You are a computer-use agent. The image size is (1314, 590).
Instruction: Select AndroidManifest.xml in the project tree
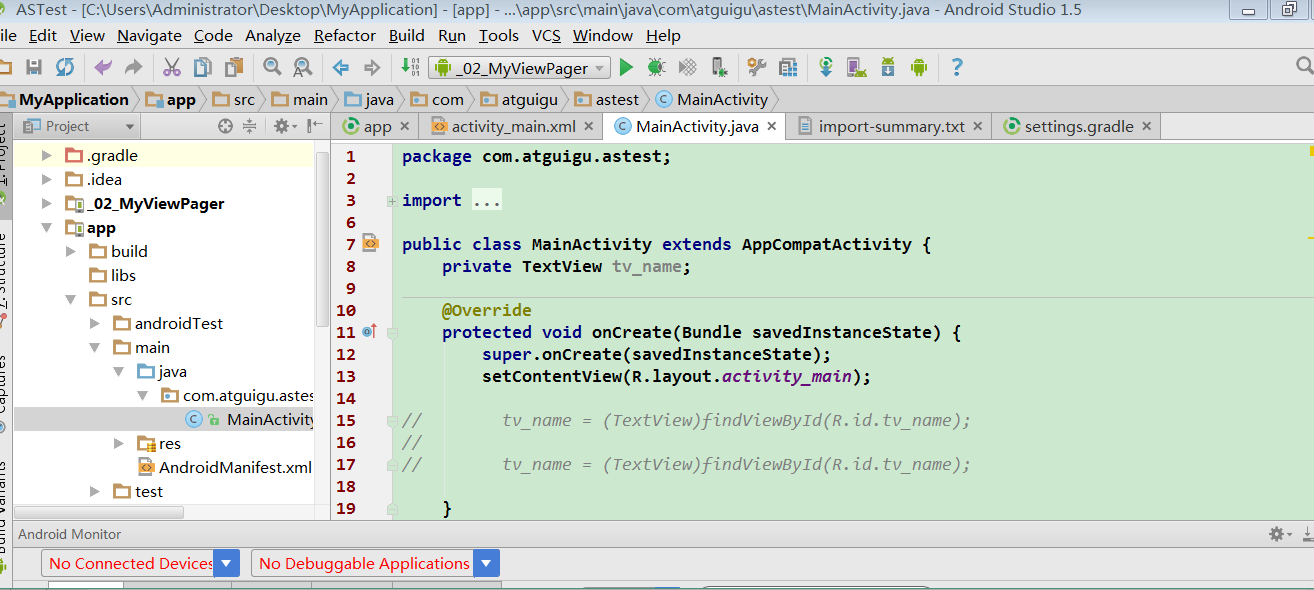tap(235, 467)
